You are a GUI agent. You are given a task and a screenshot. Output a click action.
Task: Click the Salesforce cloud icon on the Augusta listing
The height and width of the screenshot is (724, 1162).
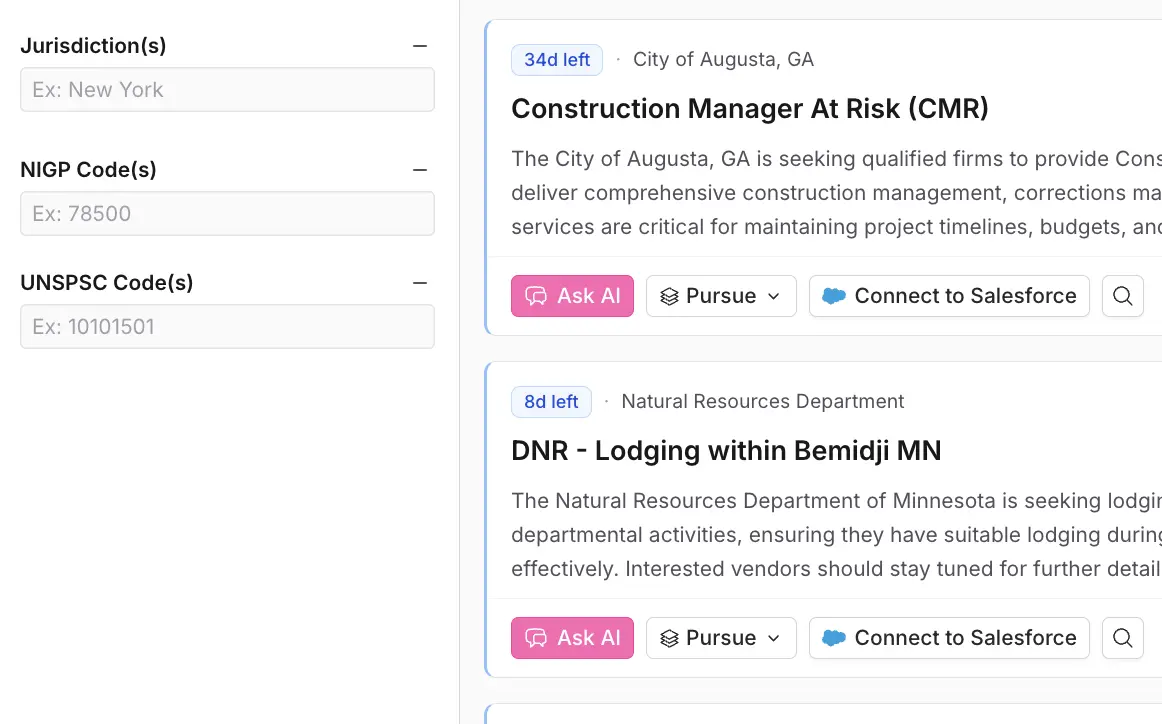[834, 296]
